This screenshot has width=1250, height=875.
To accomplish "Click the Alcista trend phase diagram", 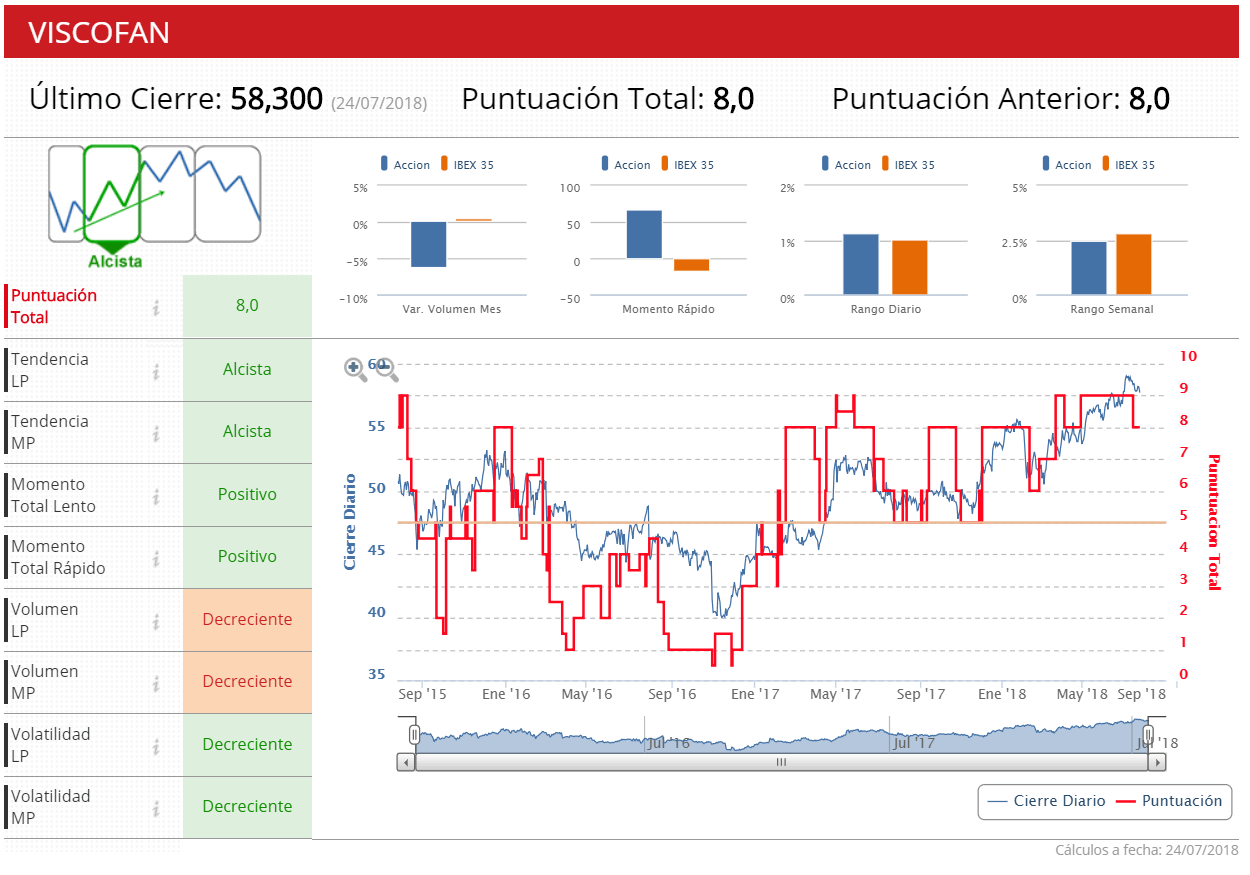I will (154, 206).
